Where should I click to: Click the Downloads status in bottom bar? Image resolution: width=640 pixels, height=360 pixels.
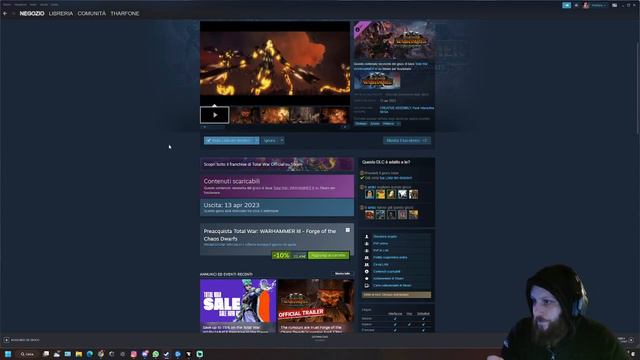pyautogui.click(x=320, y=338)
